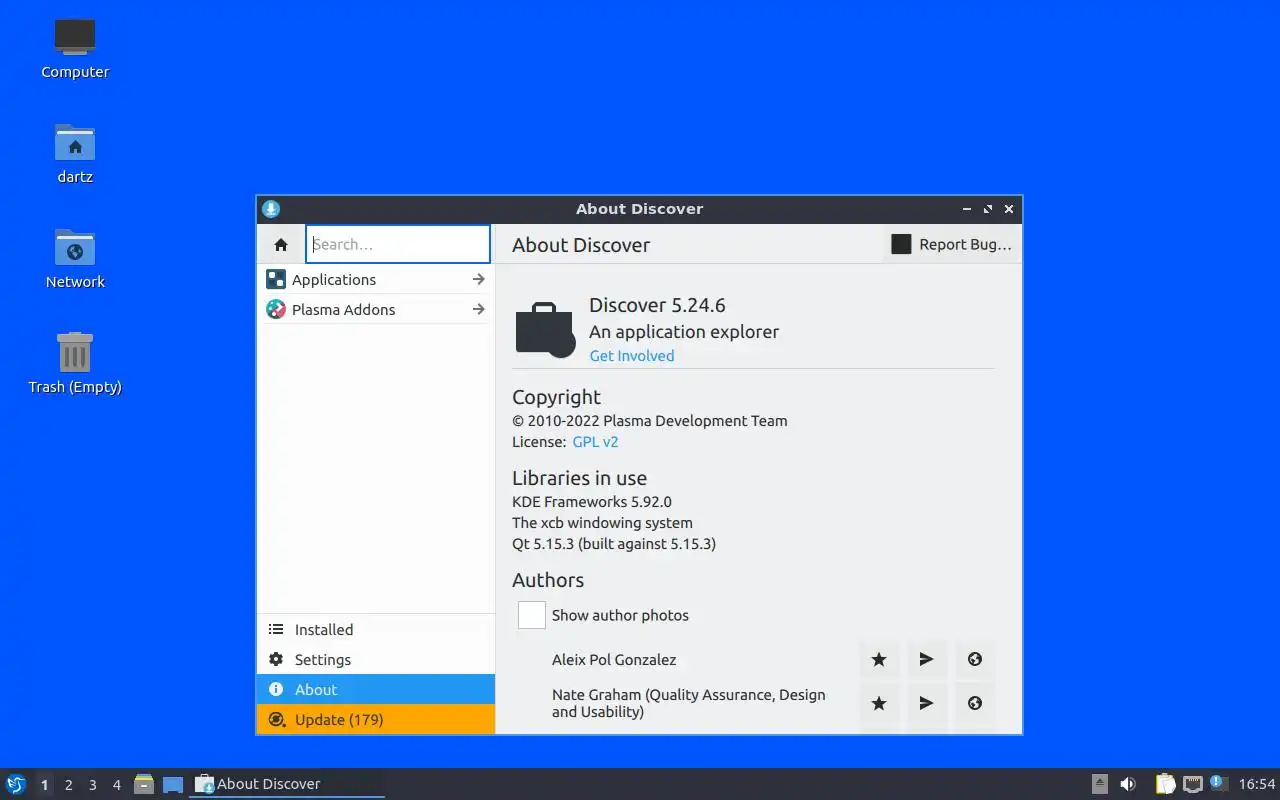The image size is (1280, 800).
Task: Click the Plasma Addons category icon
Action: point(276,310)
